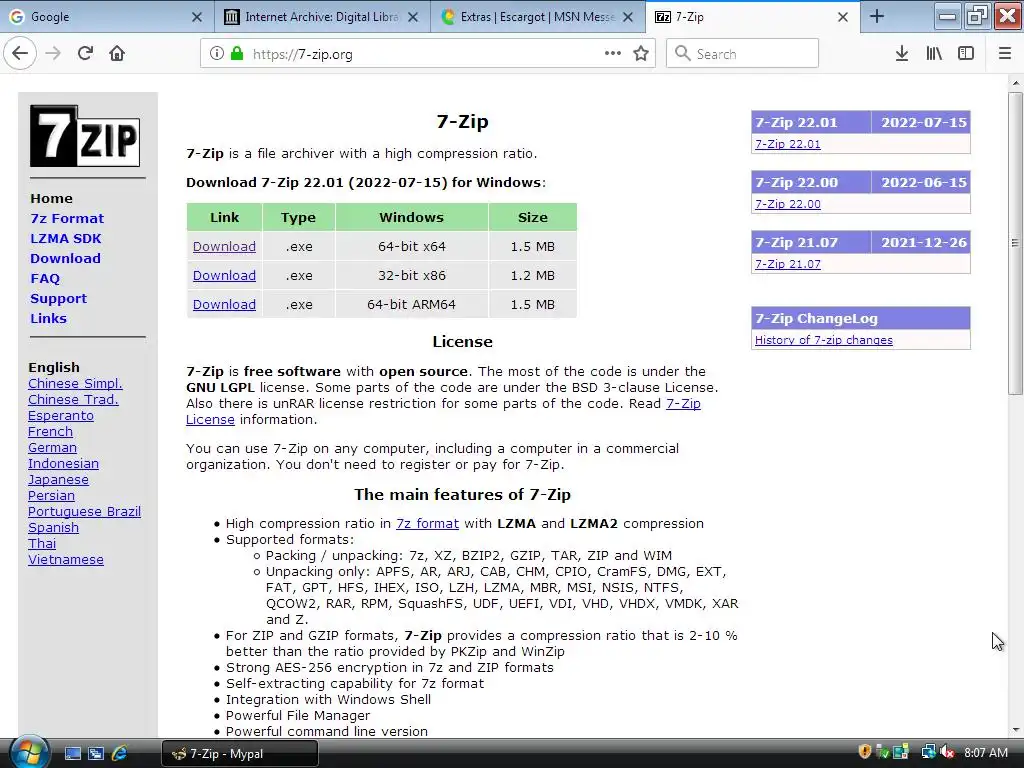1024x768 pixels.
Task: Close the Google tab
Action: 197,17
